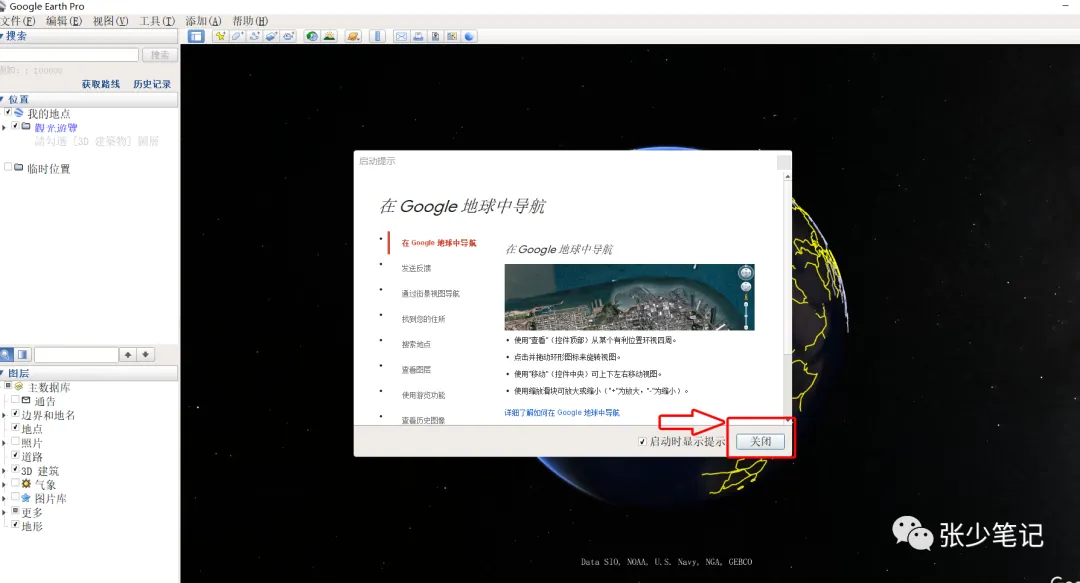Image resolution: width=1080 pixels, height=583 pixels.
Task: Open the 添加(A) menu
Action: [204, 21]
